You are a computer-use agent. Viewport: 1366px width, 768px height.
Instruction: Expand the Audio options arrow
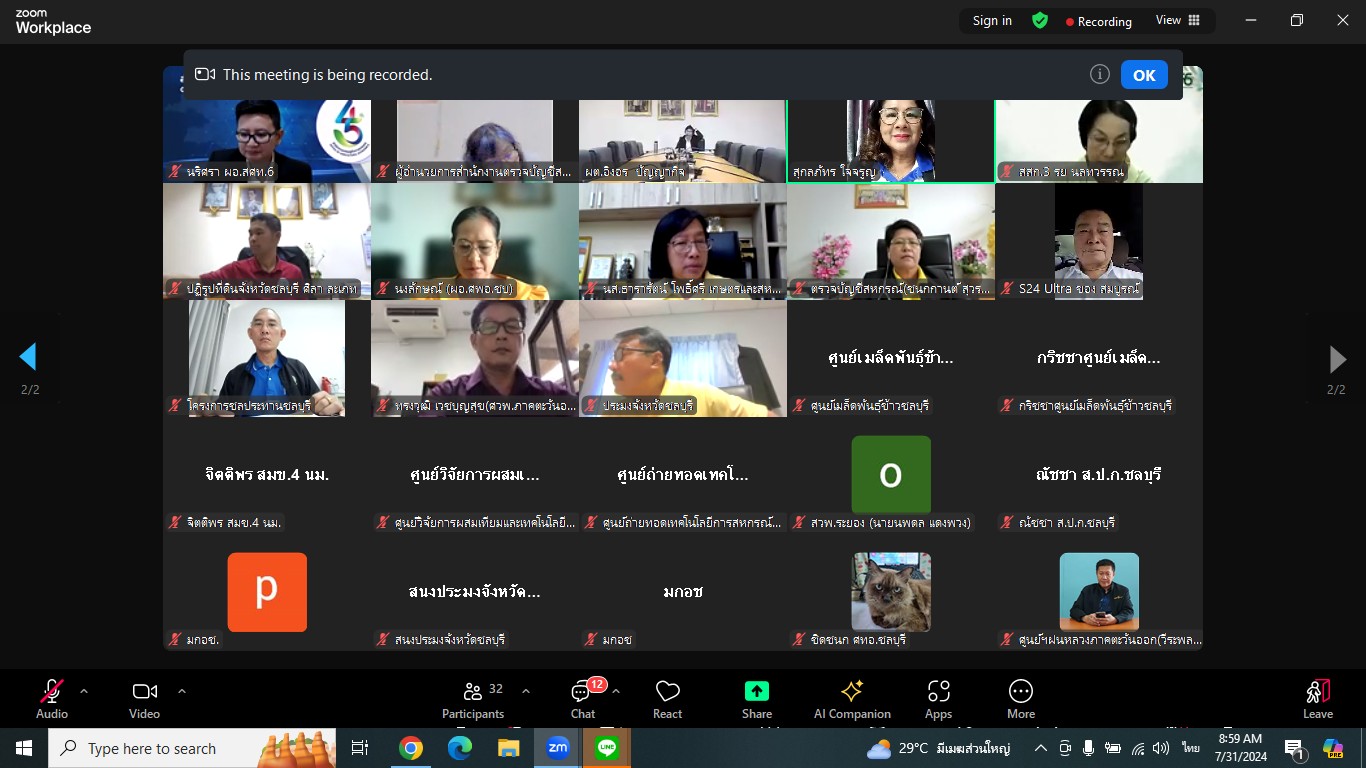[x=84, y=691]
